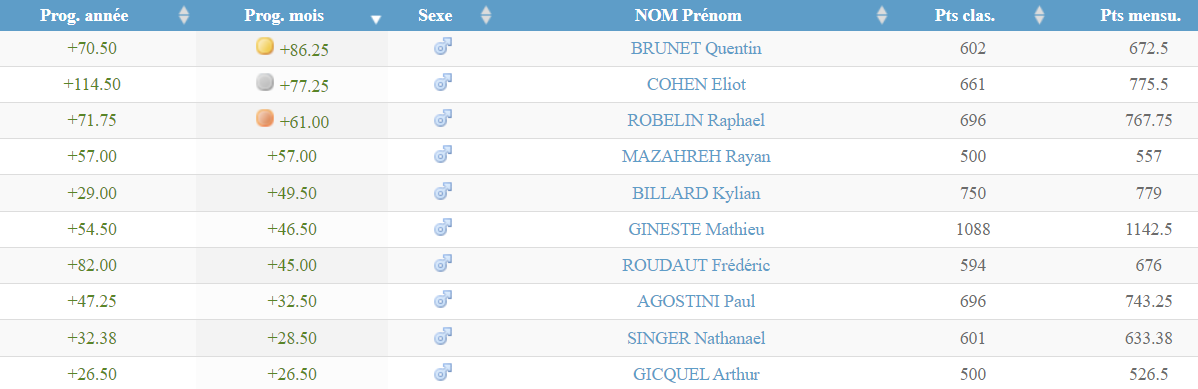Click the gold medal icon beside +86.25
This screenshot has height=389, width=1198.
pos(264,47)
